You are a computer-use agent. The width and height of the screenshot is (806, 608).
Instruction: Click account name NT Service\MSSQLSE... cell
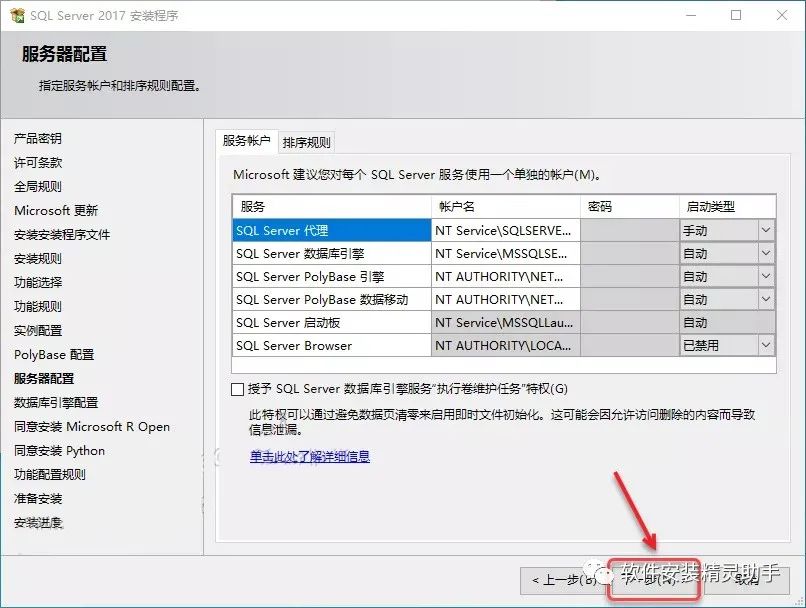[506, 253]
